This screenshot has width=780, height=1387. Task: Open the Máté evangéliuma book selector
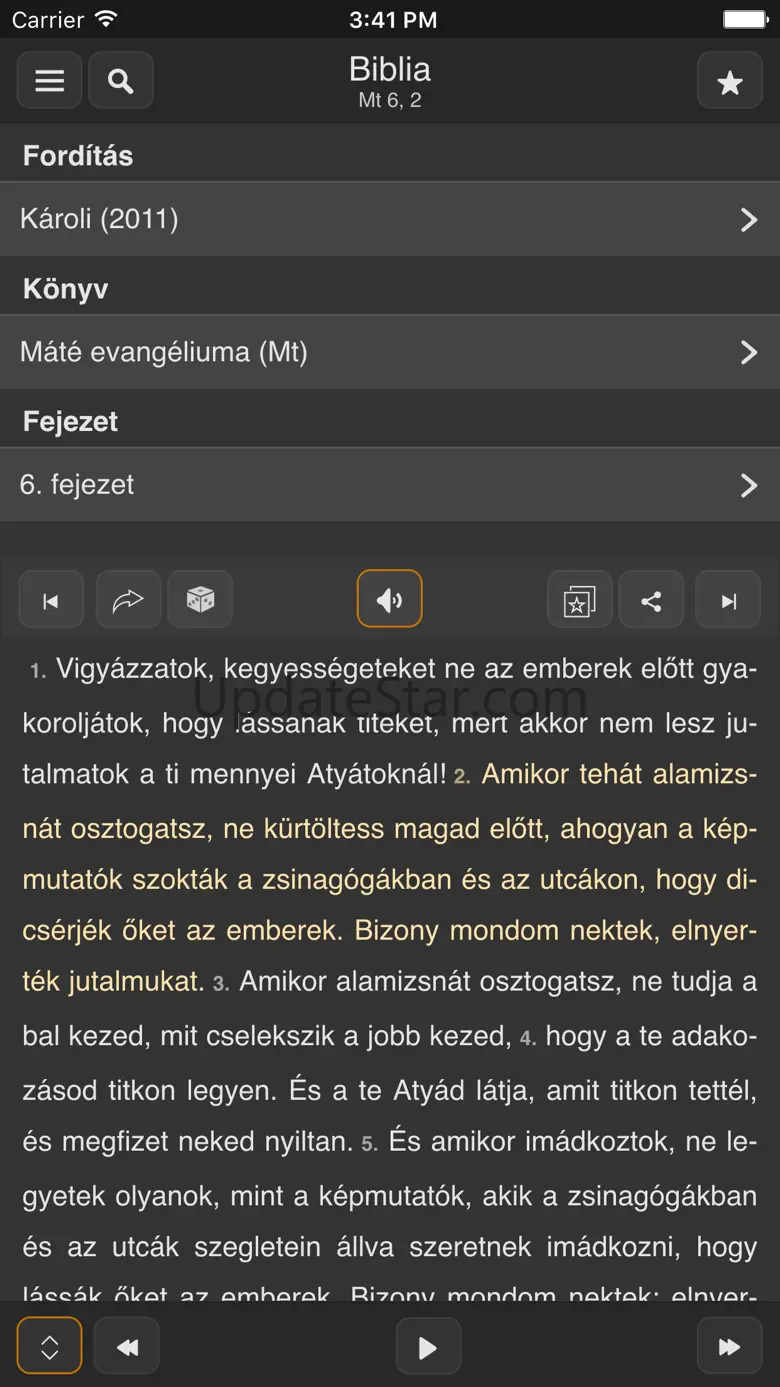coord(390,352)
